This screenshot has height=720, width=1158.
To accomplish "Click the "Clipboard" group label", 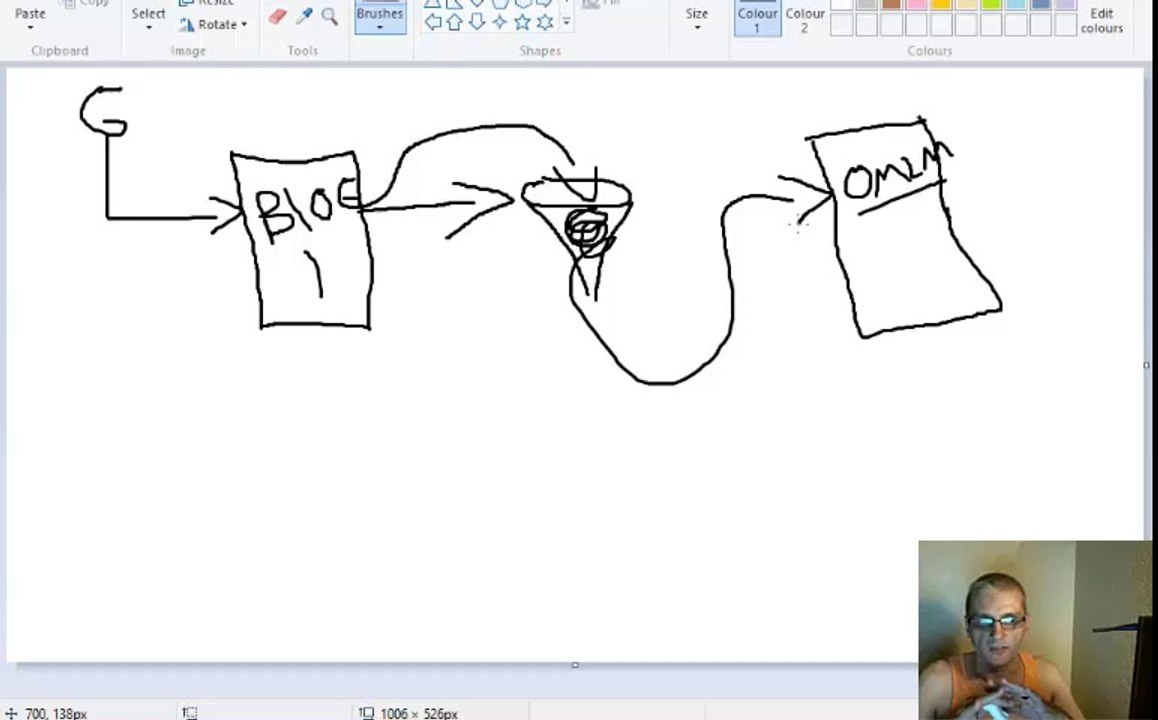I will click(60, 51).
